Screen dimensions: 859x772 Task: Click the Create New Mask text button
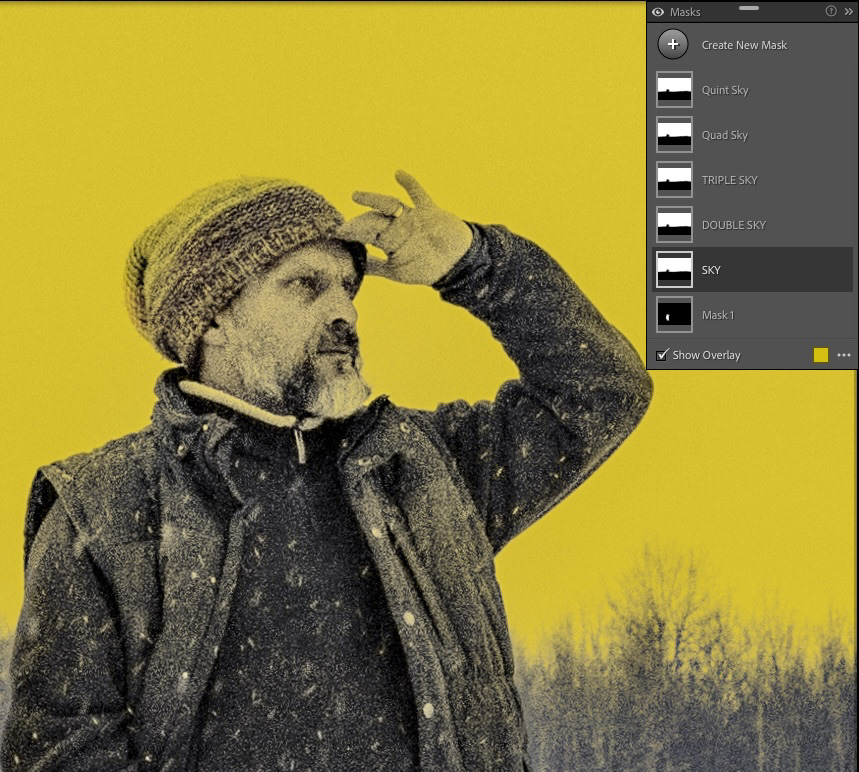[x=744, y=45]
